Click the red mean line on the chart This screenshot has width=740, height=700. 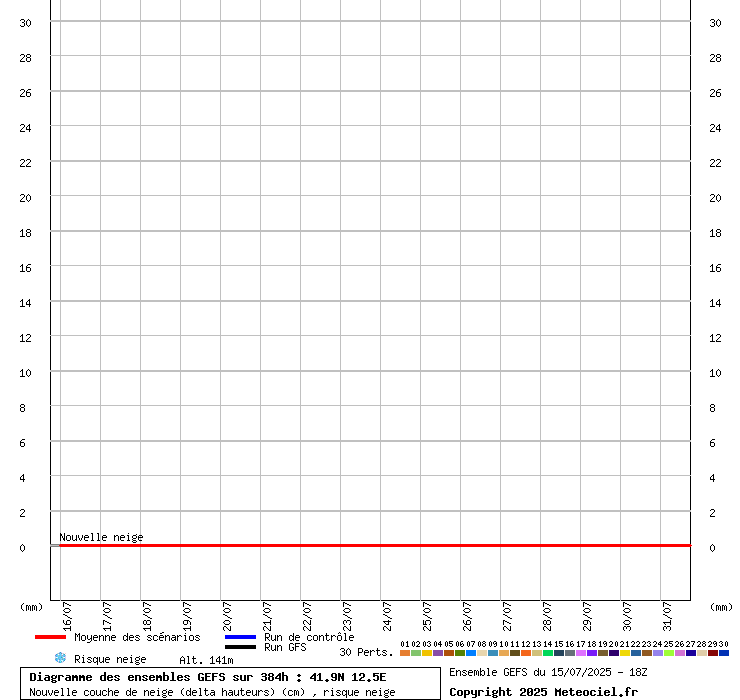tap(375, 545)
